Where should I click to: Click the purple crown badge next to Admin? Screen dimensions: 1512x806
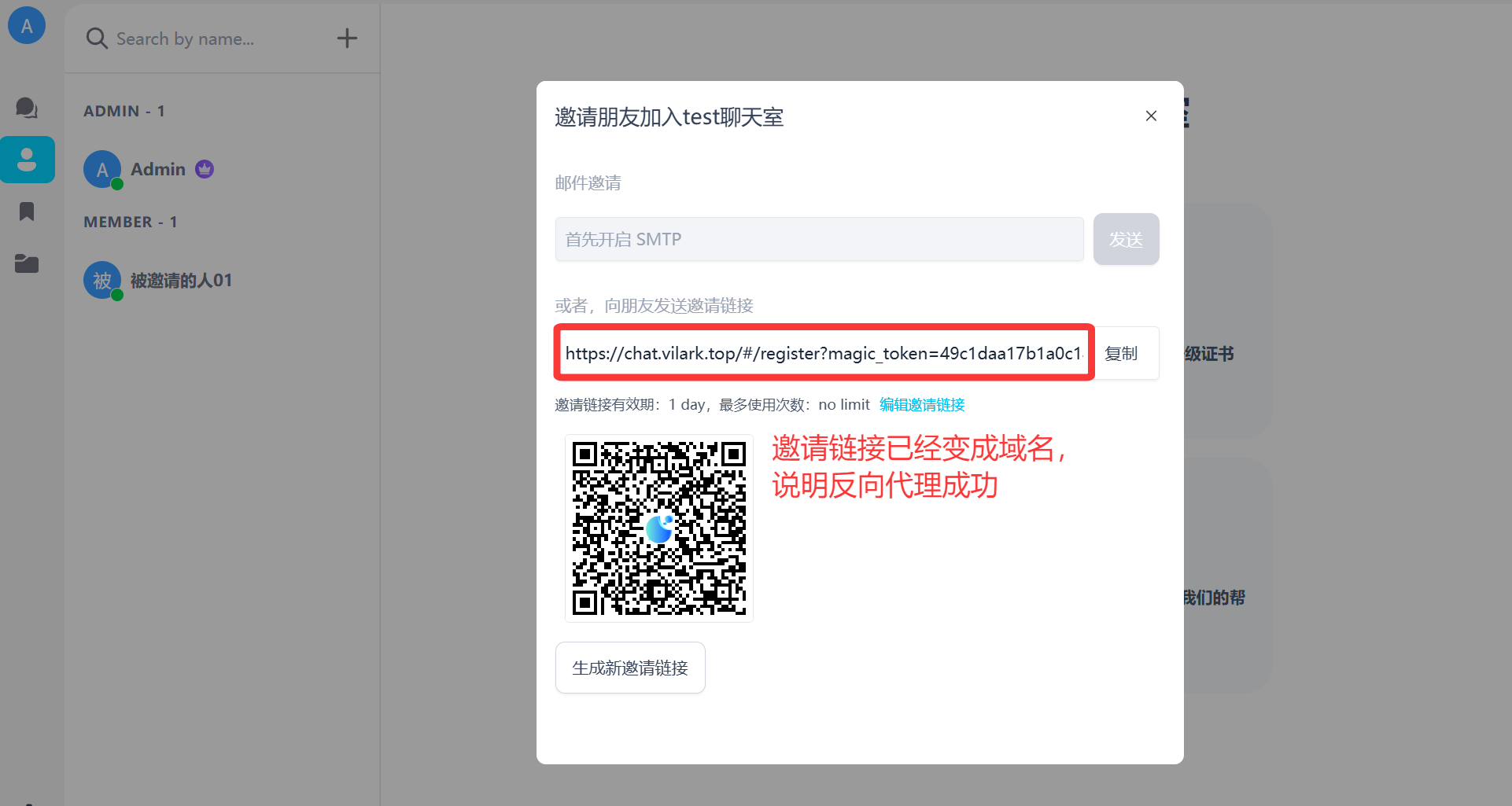[205, 169]
